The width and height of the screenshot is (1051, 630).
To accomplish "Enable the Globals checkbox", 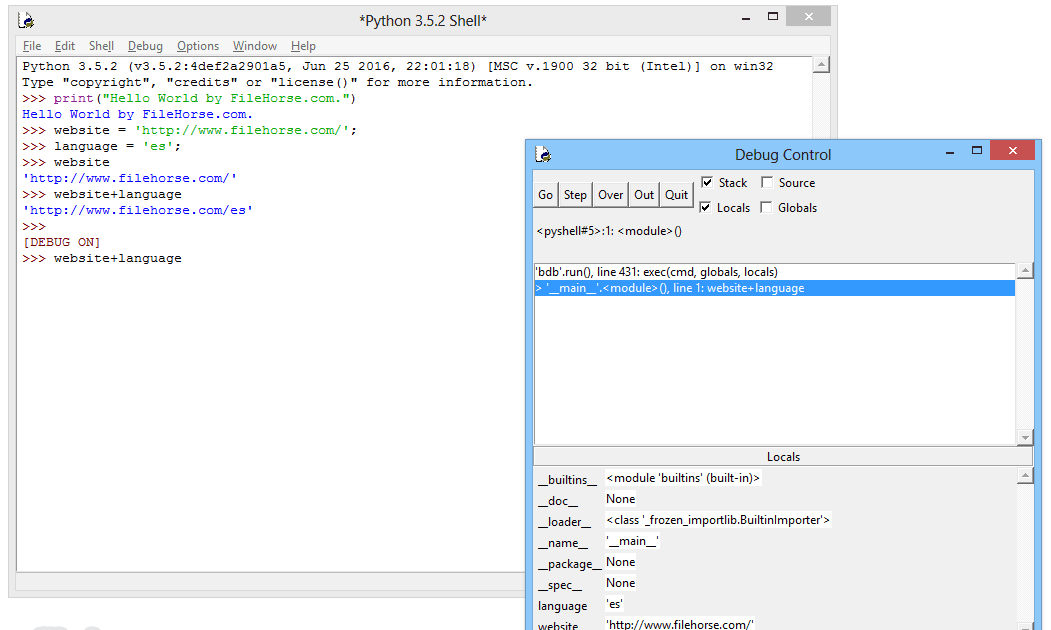I will coord(767,208).
